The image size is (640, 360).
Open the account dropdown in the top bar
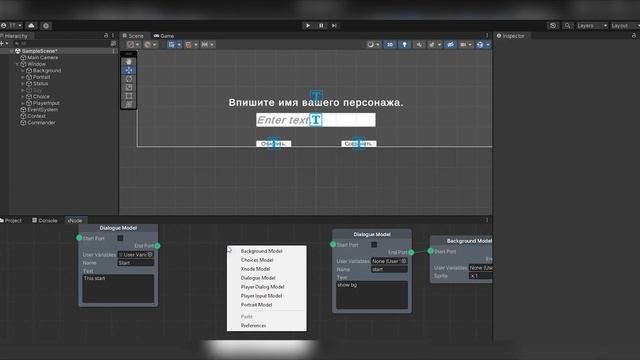(12, 26)
